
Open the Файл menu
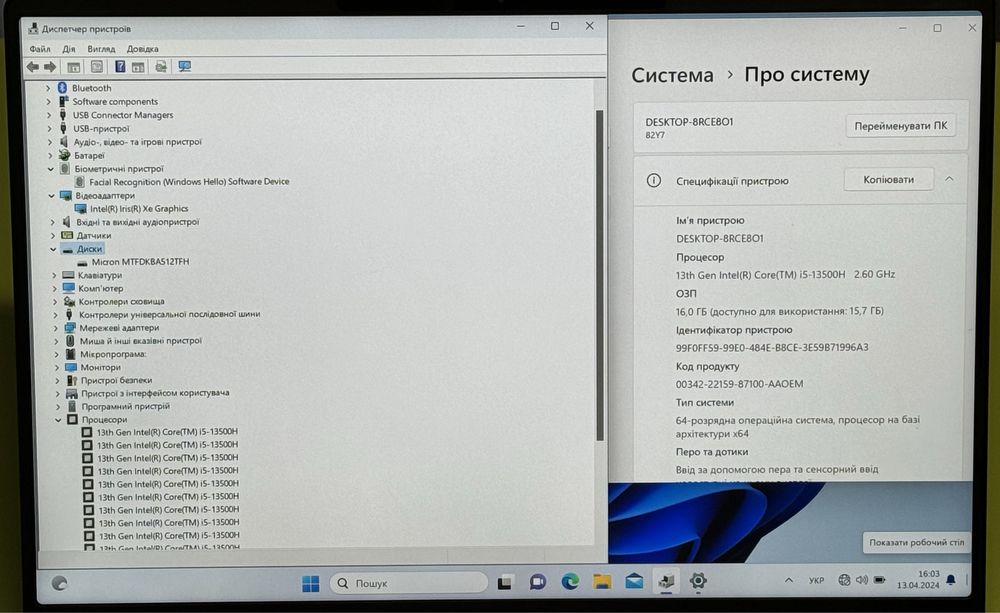point(40,48)
